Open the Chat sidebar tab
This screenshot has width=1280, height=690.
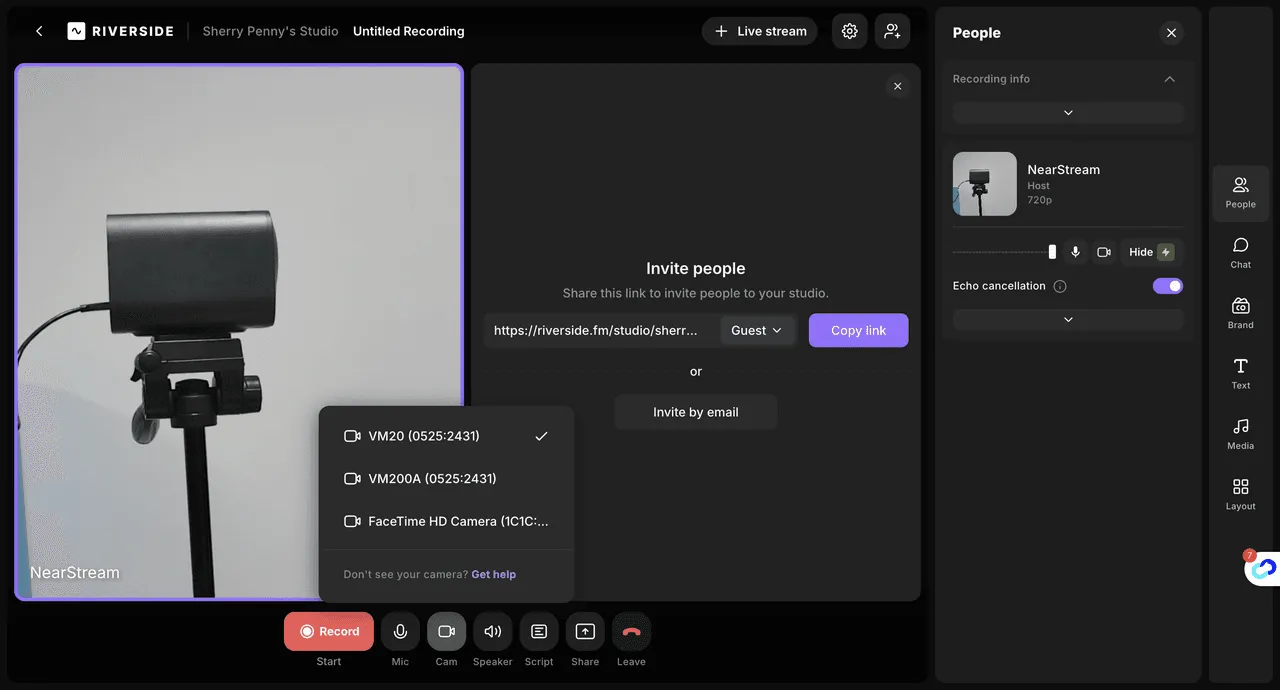coord(1241,252)
